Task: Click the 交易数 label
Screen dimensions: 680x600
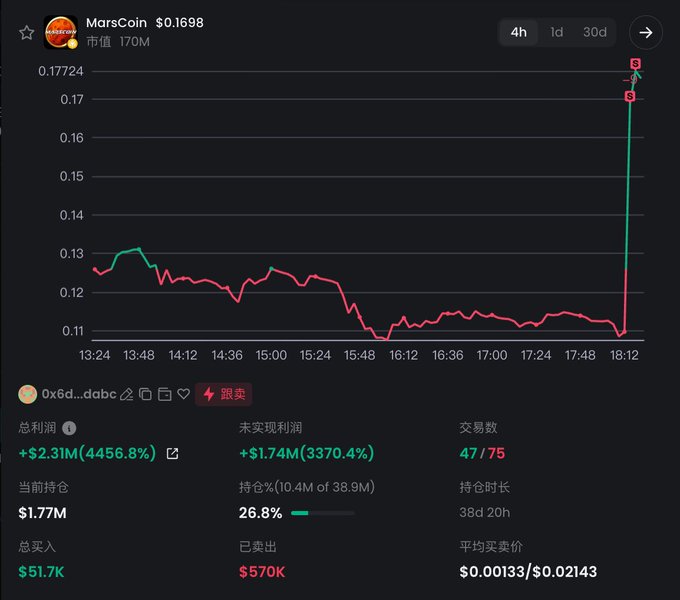Action: 478,428
